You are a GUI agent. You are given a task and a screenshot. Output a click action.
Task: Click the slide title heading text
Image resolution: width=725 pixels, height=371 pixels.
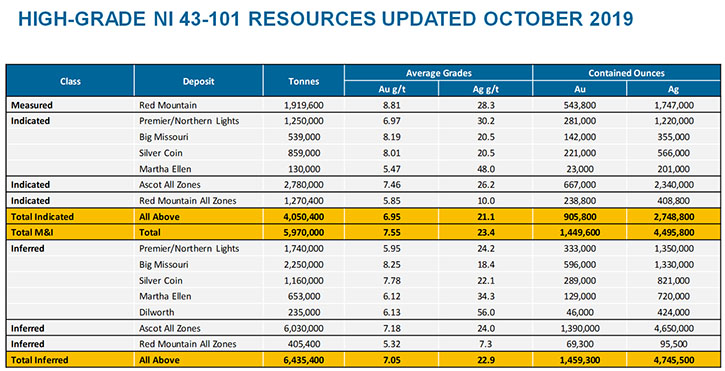coord(325,19)
